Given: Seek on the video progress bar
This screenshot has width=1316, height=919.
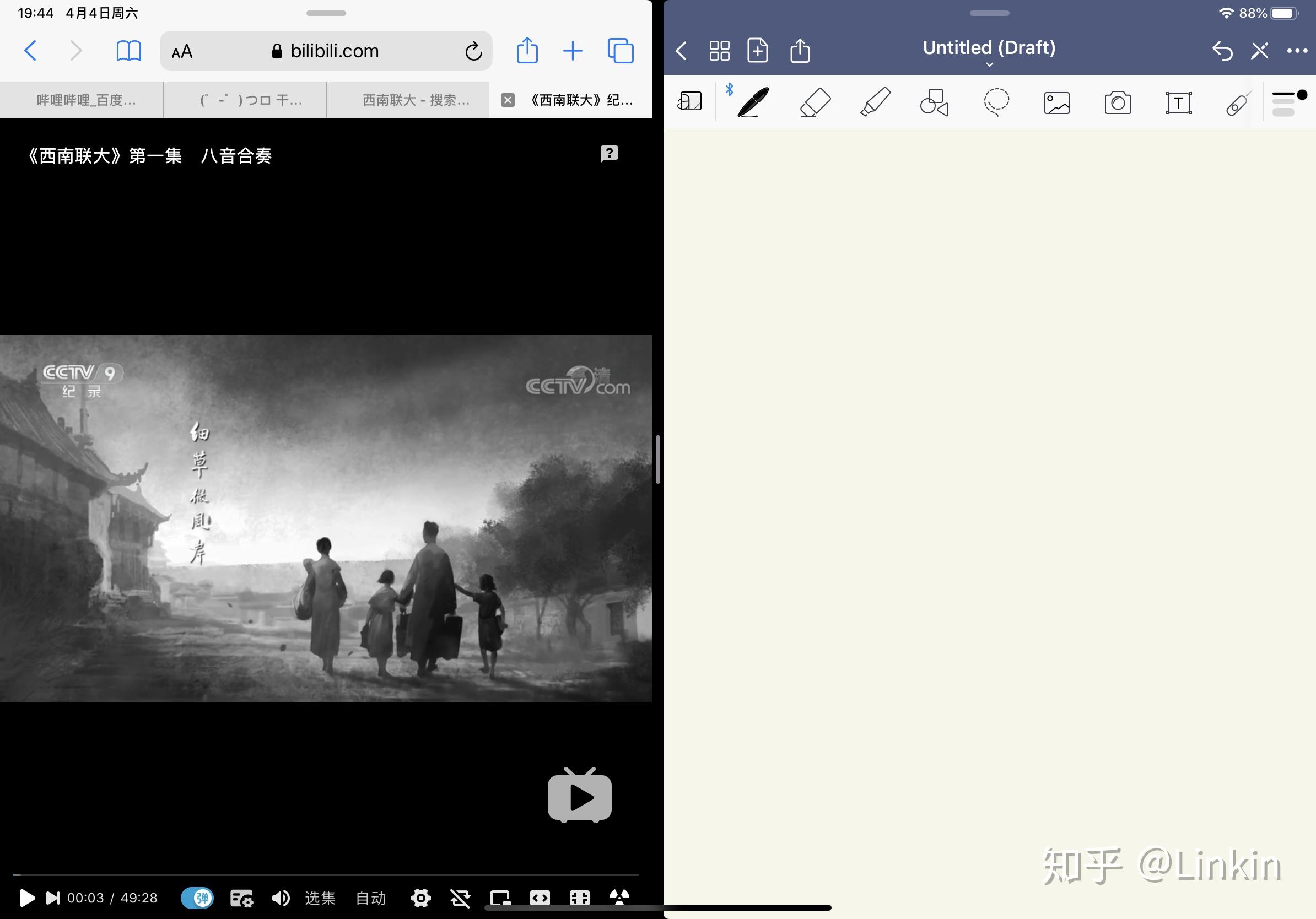Looking at the screenshot, I should pyautogui.click(x=326, y=874).
